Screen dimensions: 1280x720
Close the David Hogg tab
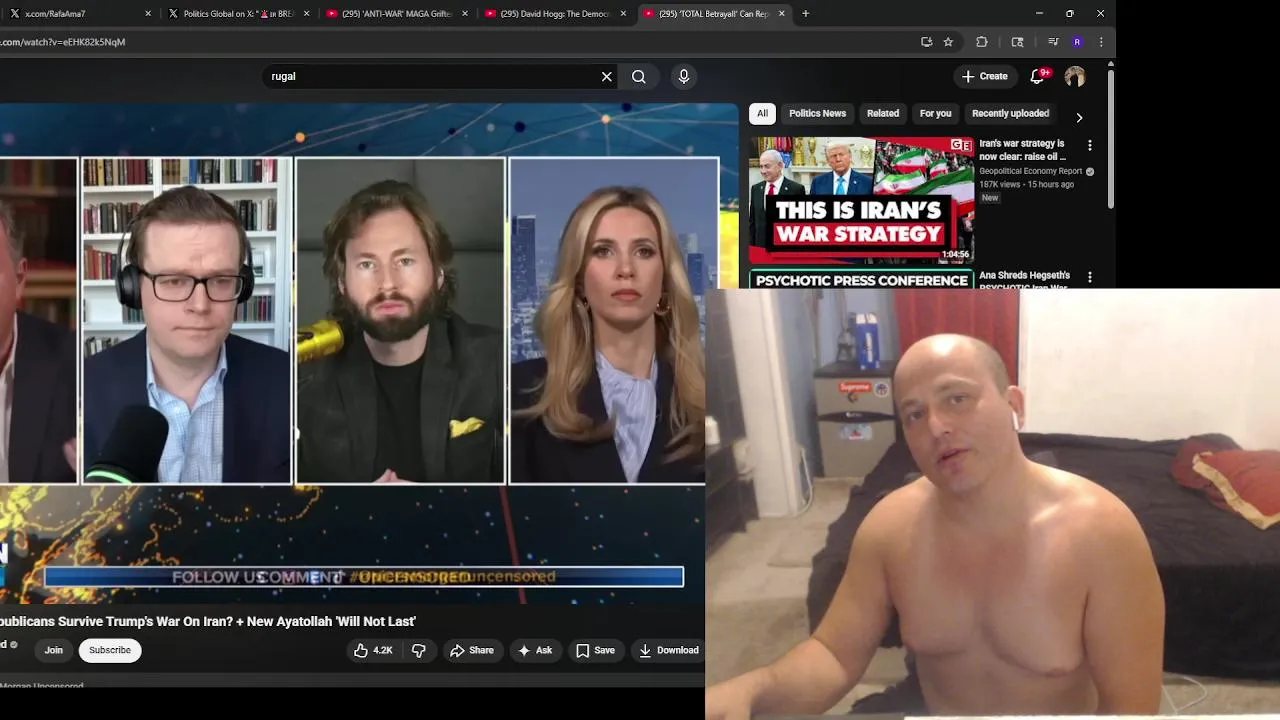pyautogui.click(x=624, y=14)
